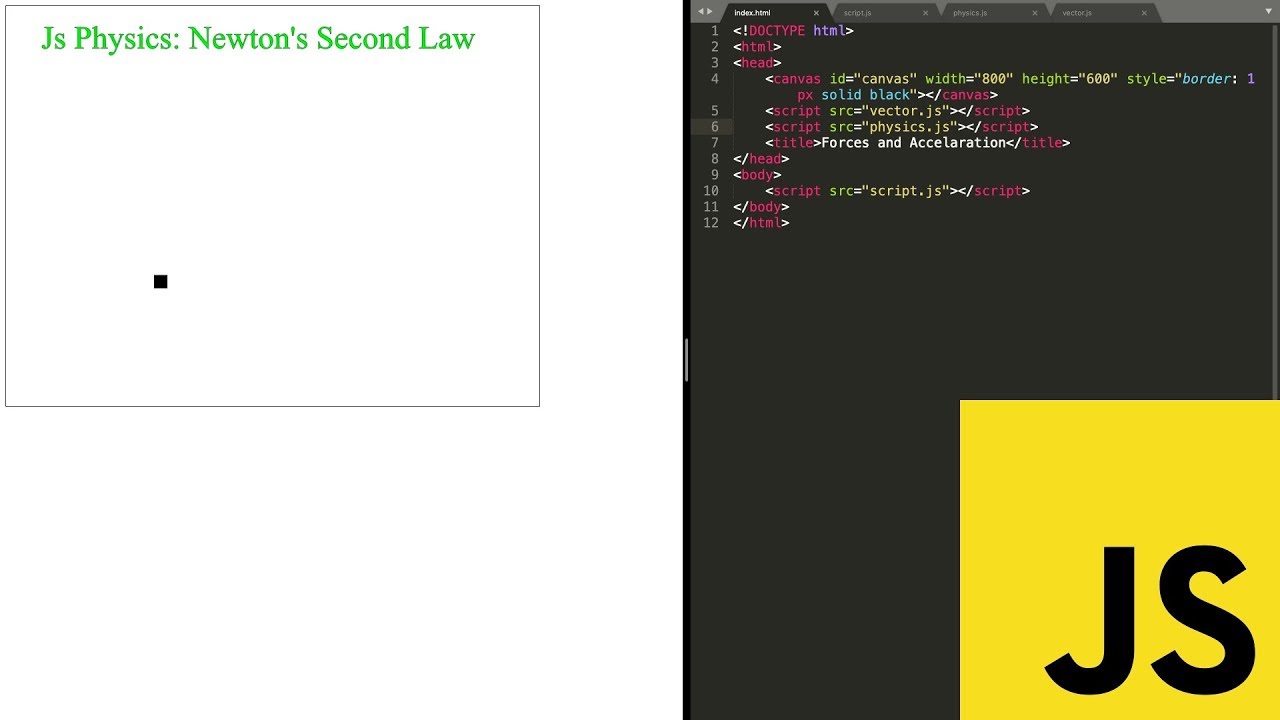Image resolution: width=1280 pixels, height=720 pixels.
Task: Click the black square on the canvas
Action: coord(161,282)
